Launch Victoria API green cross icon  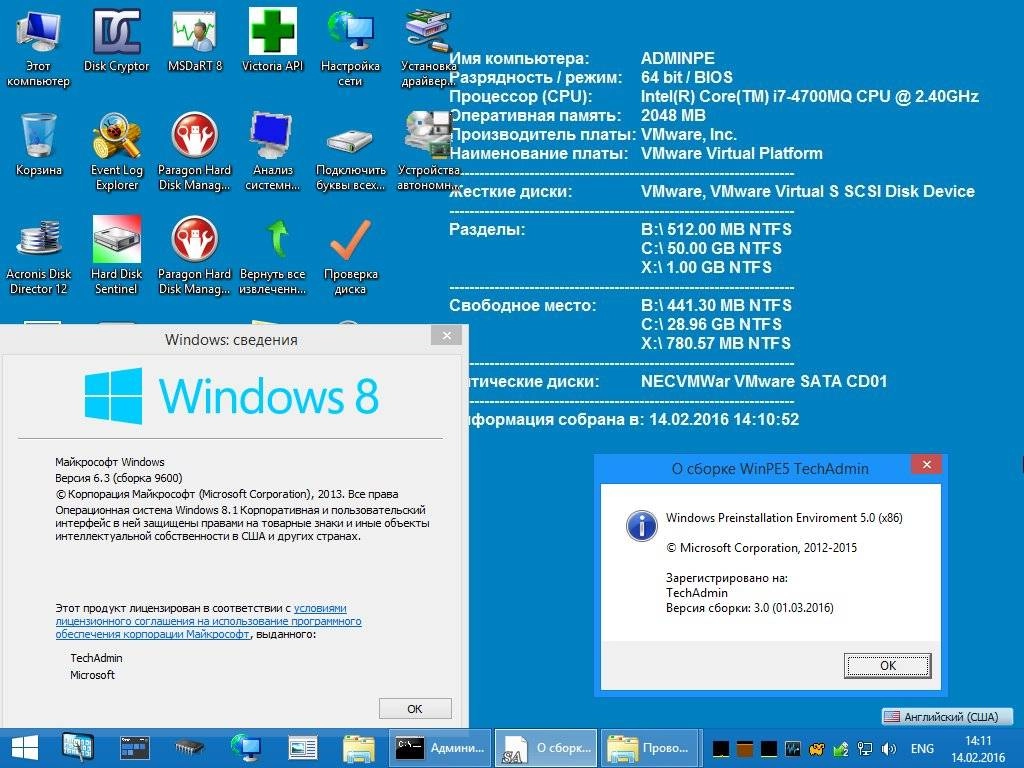272,40
